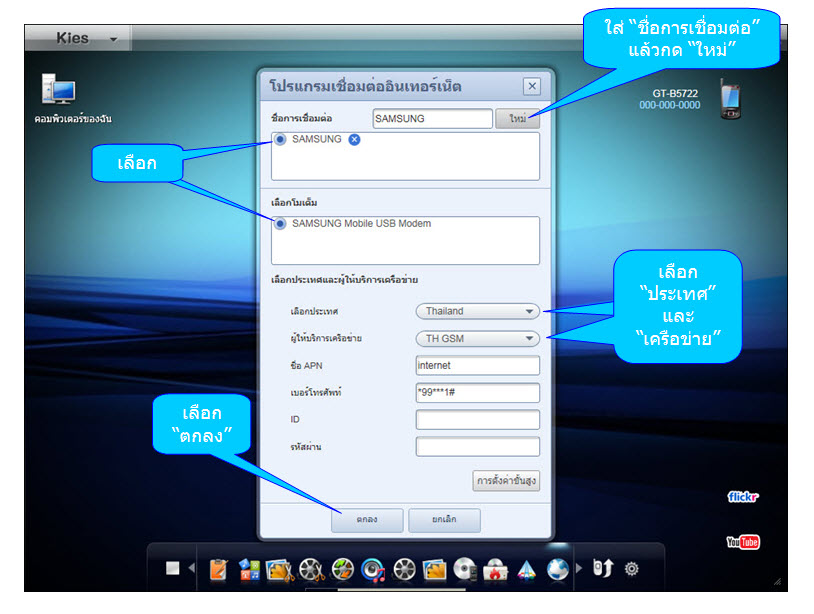Image resolution: width=814 pixels, height=614 pixels.
Task: Open the notepad/memo icon in the dock
Action: pyautogui.click(x=219, y=569)
